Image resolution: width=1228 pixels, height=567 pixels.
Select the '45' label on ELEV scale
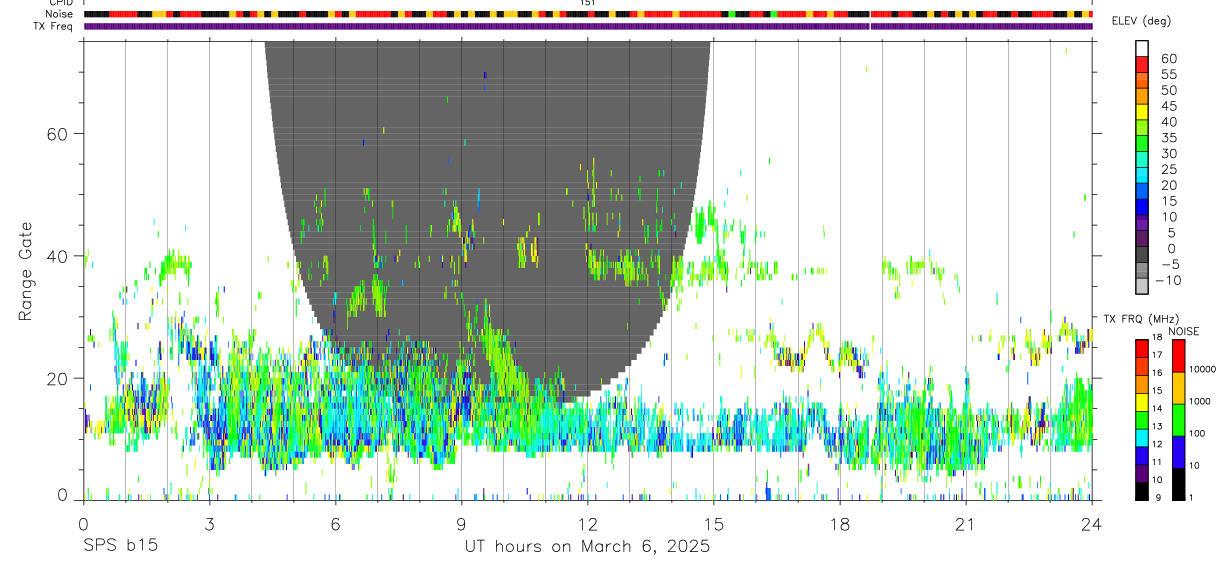[1168, 106]
